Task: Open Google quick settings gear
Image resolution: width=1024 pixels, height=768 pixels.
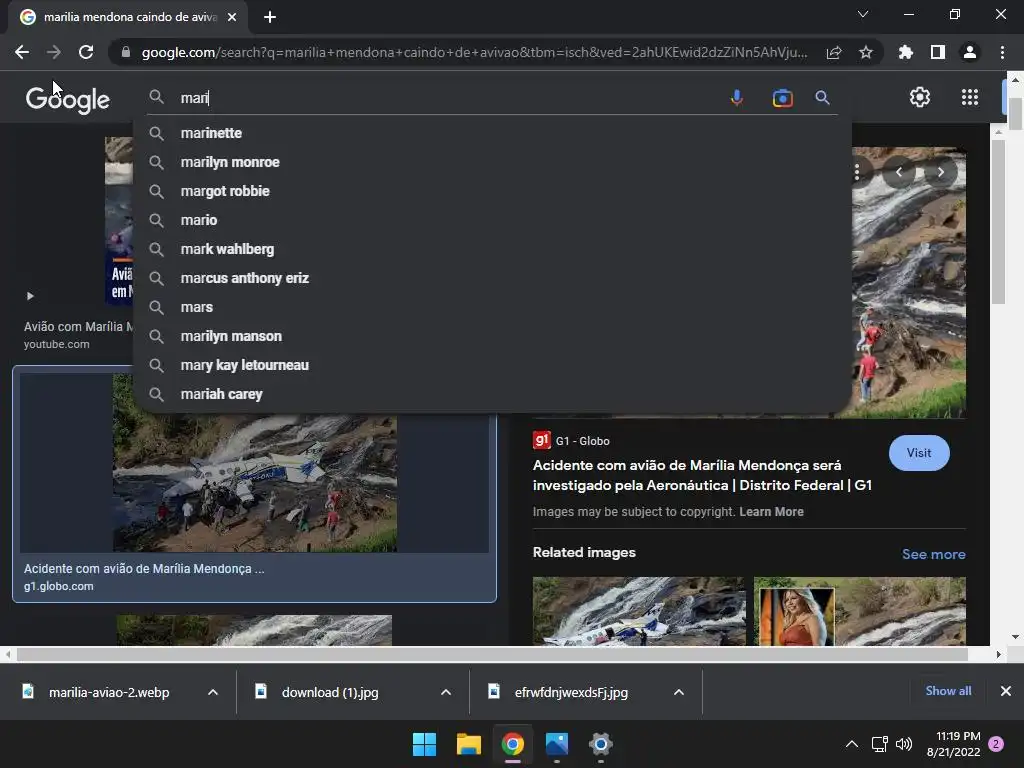Action: 920,97
